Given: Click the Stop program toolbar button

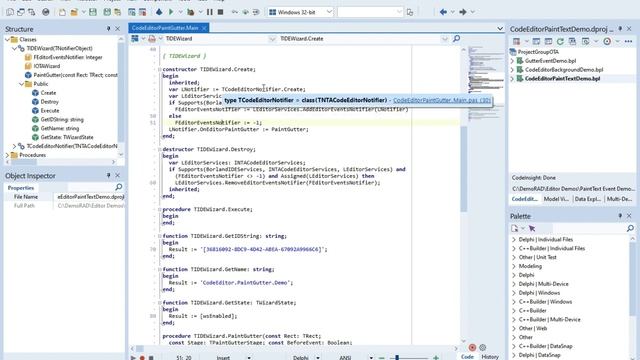Looking at the screenshot, I should (x=220, y=12).
